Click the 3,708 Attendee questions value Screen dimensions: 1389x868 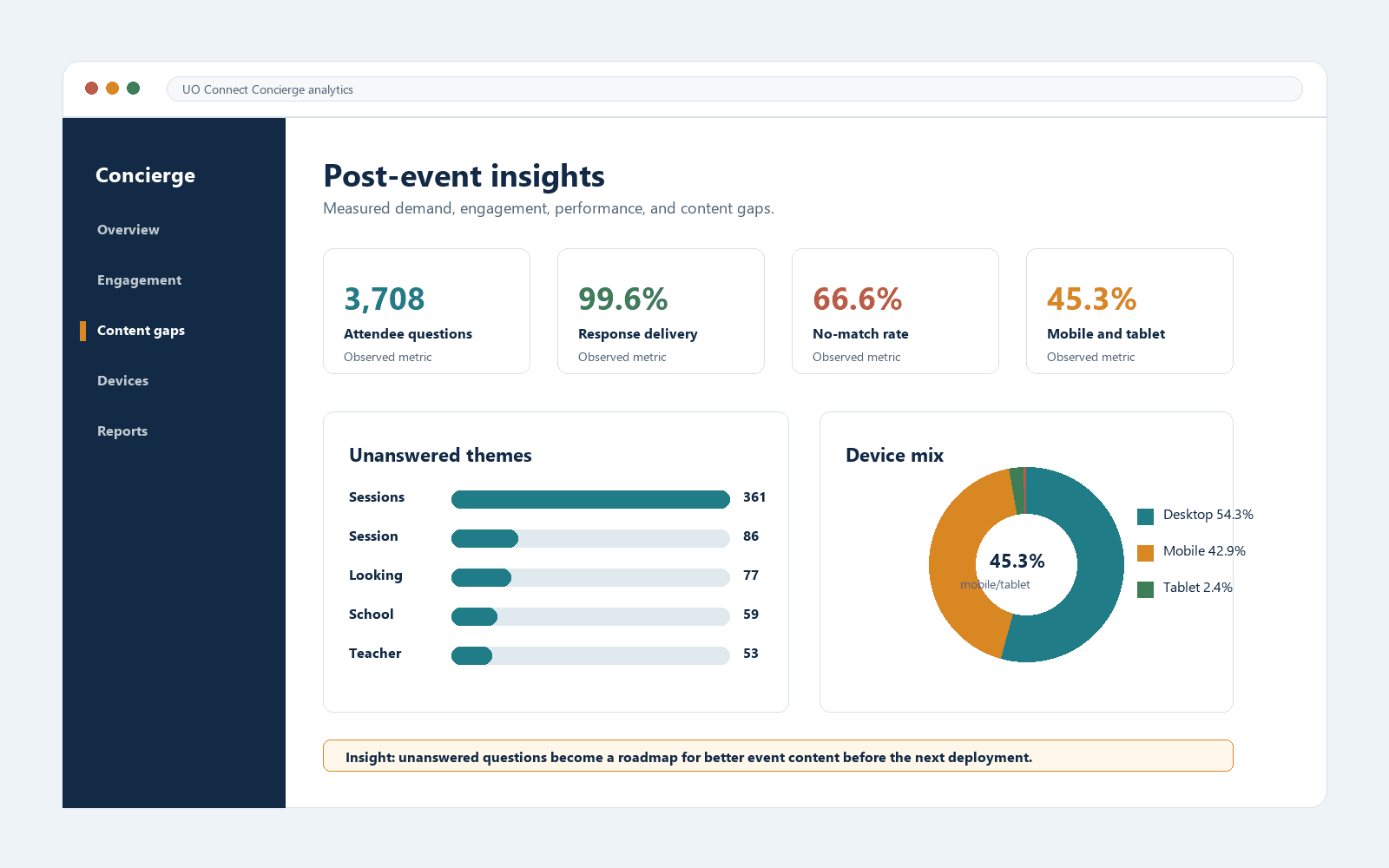[385, 299]
